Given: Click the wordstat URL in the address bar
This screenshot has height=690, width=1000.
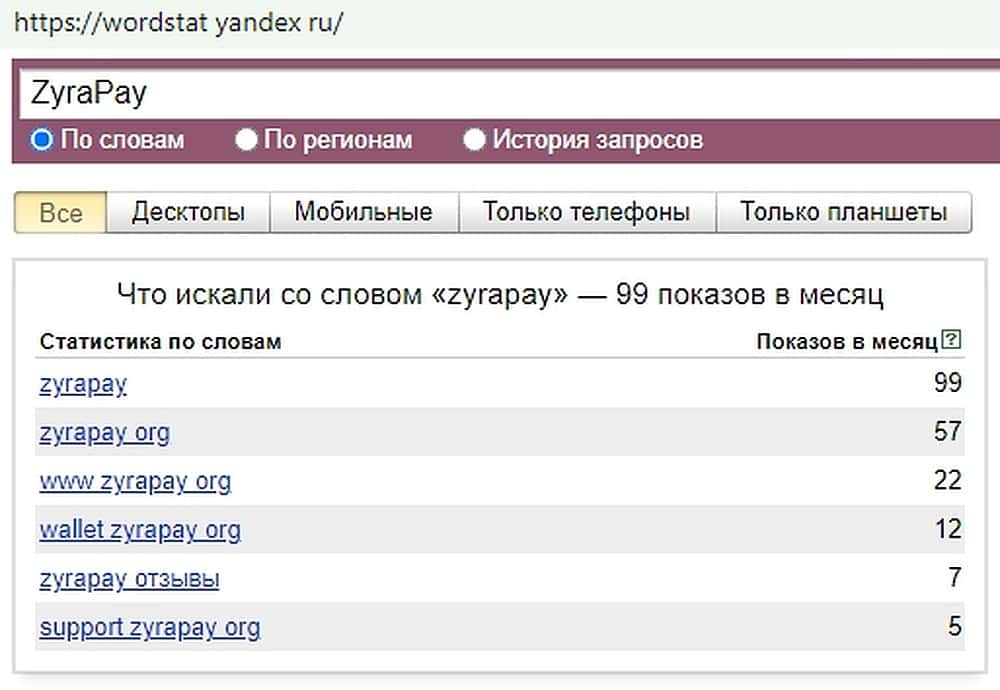Looking at the screenshot, I should [x=179, y=23].
